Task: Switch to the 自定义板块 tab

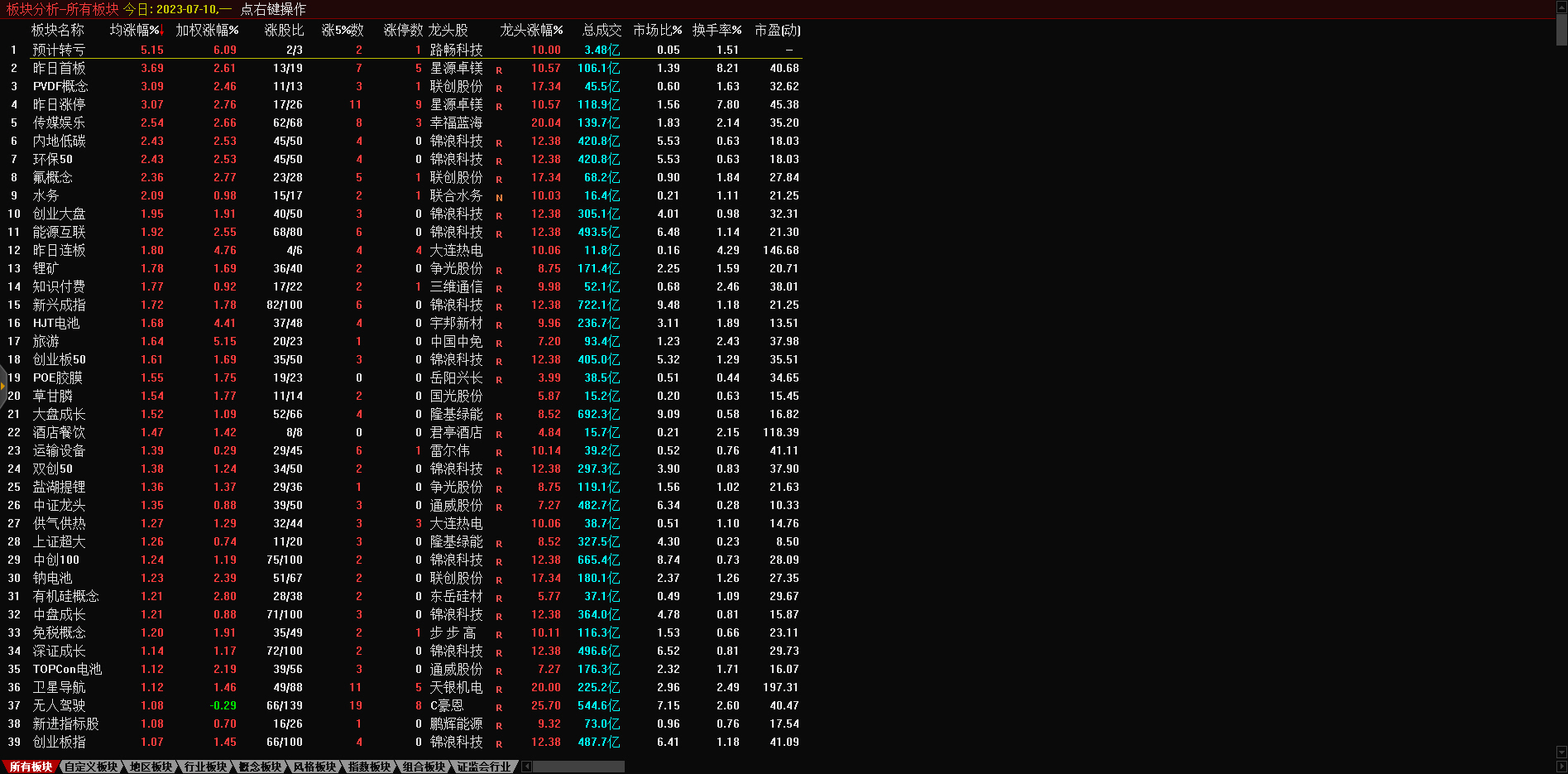Action: click(91, 767)
